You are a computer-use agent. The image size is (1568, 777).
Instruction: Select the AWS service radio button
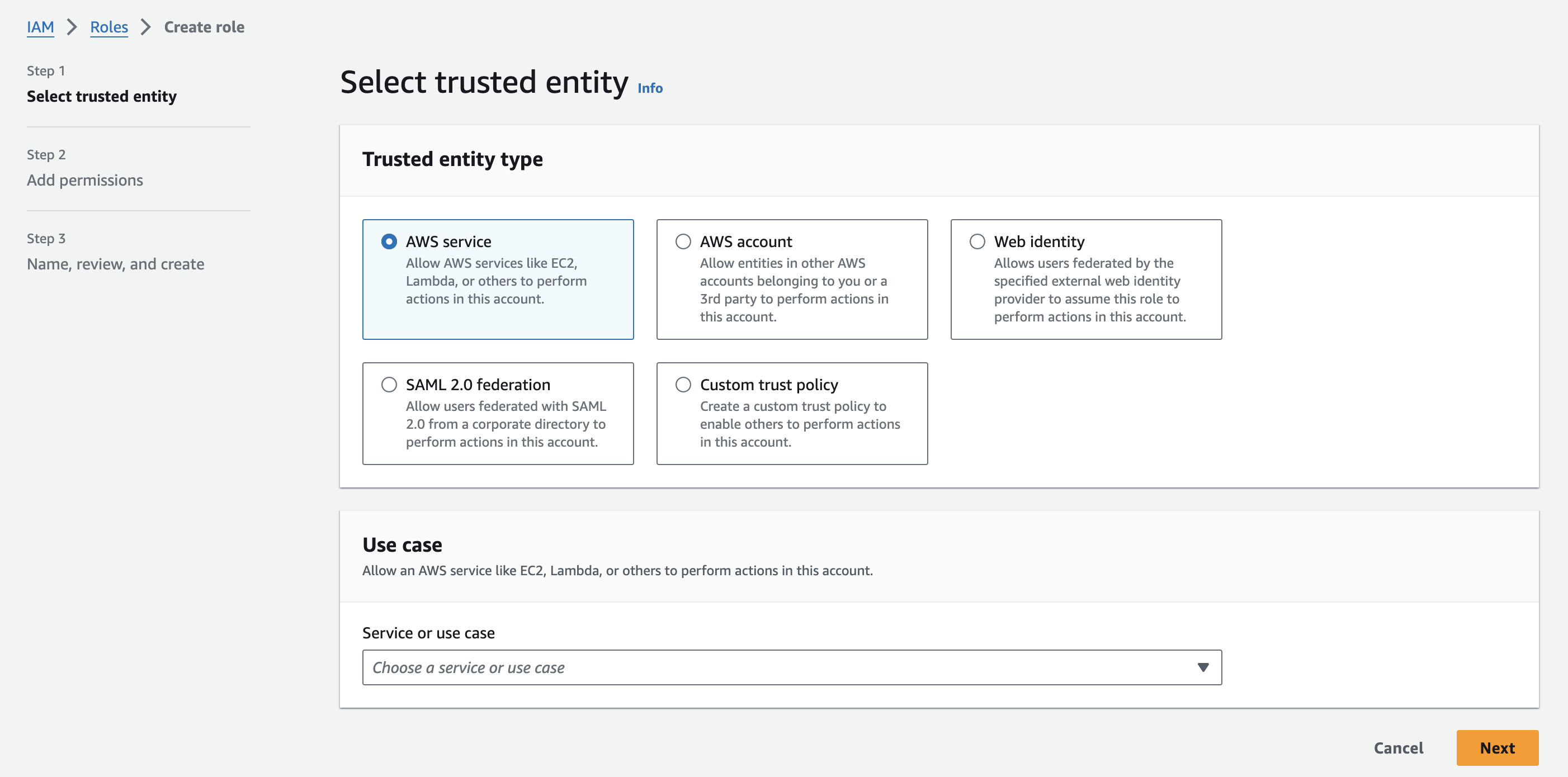(x=388, y=241)
